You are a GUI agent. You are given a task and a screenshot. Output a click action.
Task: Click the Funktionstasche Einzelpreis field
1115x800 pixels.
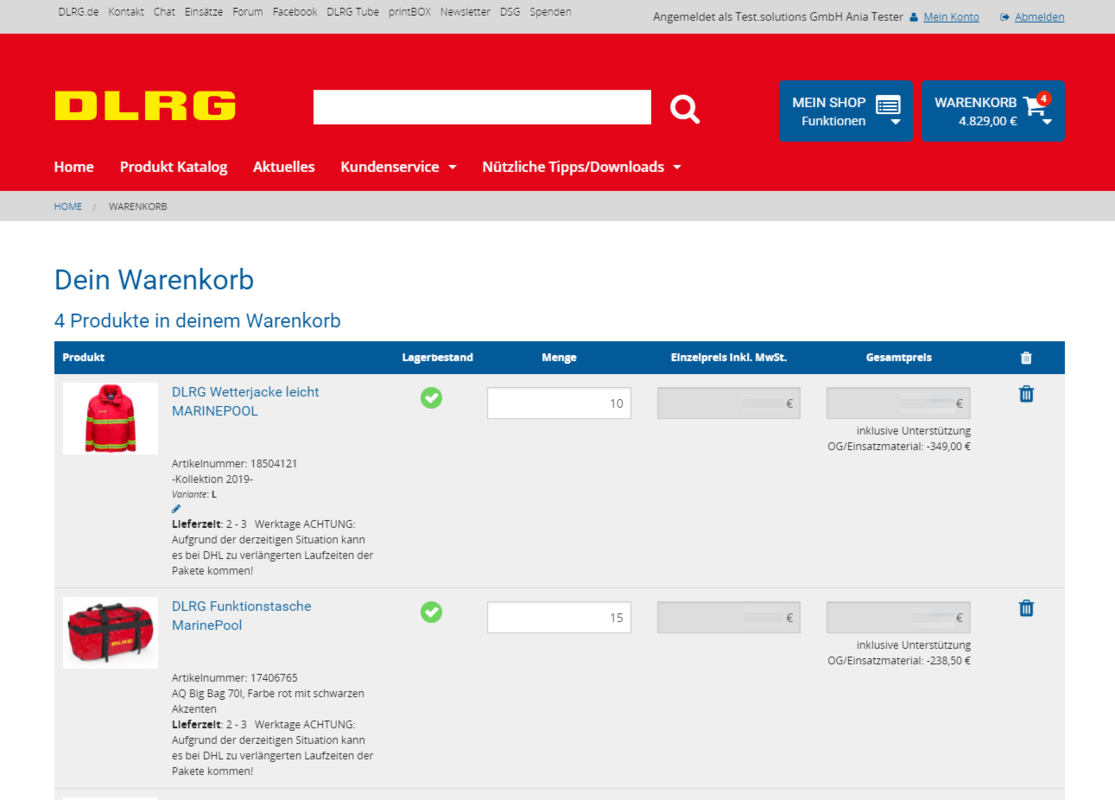click(729, 617)
